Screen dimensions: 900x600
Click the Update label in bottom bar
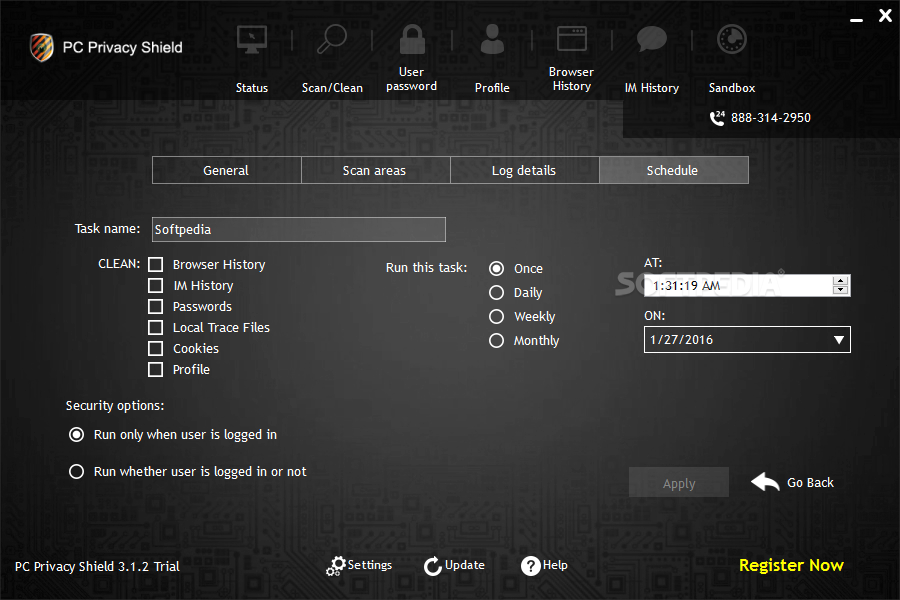click(465, 565)
